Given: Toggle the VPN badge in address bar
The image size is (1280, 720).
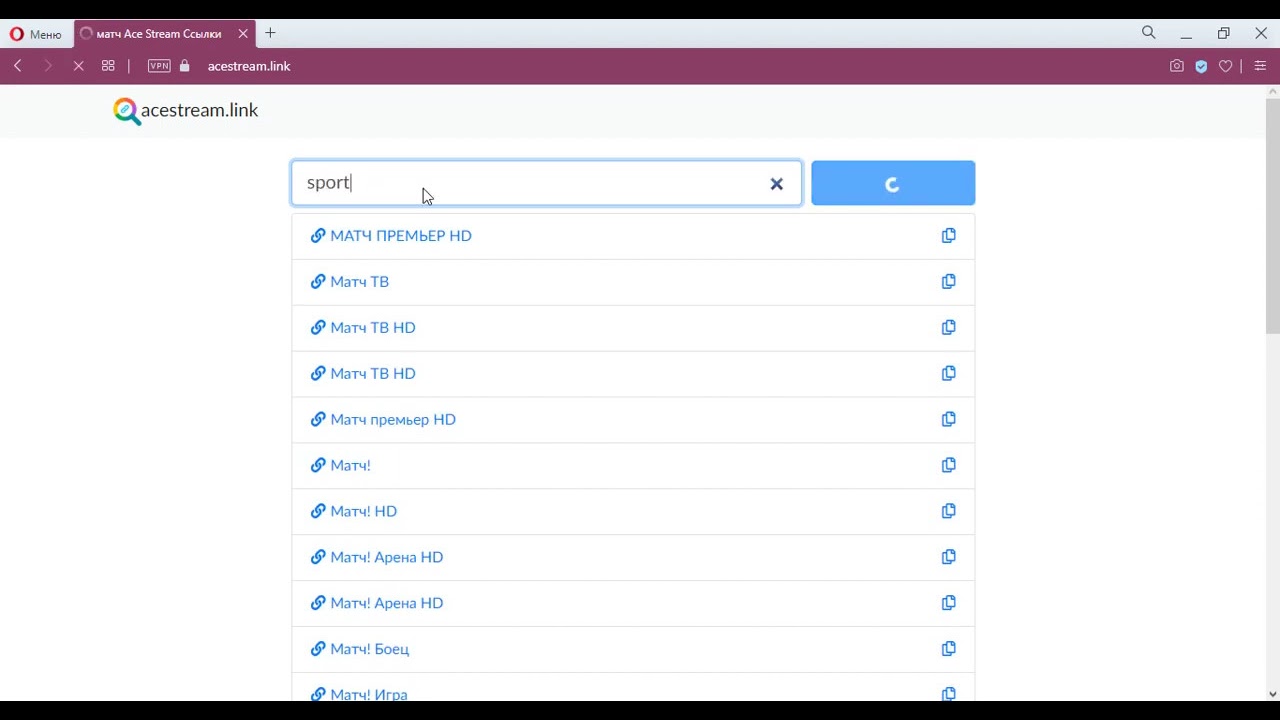Looking at the screenshot, I should click(159, 66).
